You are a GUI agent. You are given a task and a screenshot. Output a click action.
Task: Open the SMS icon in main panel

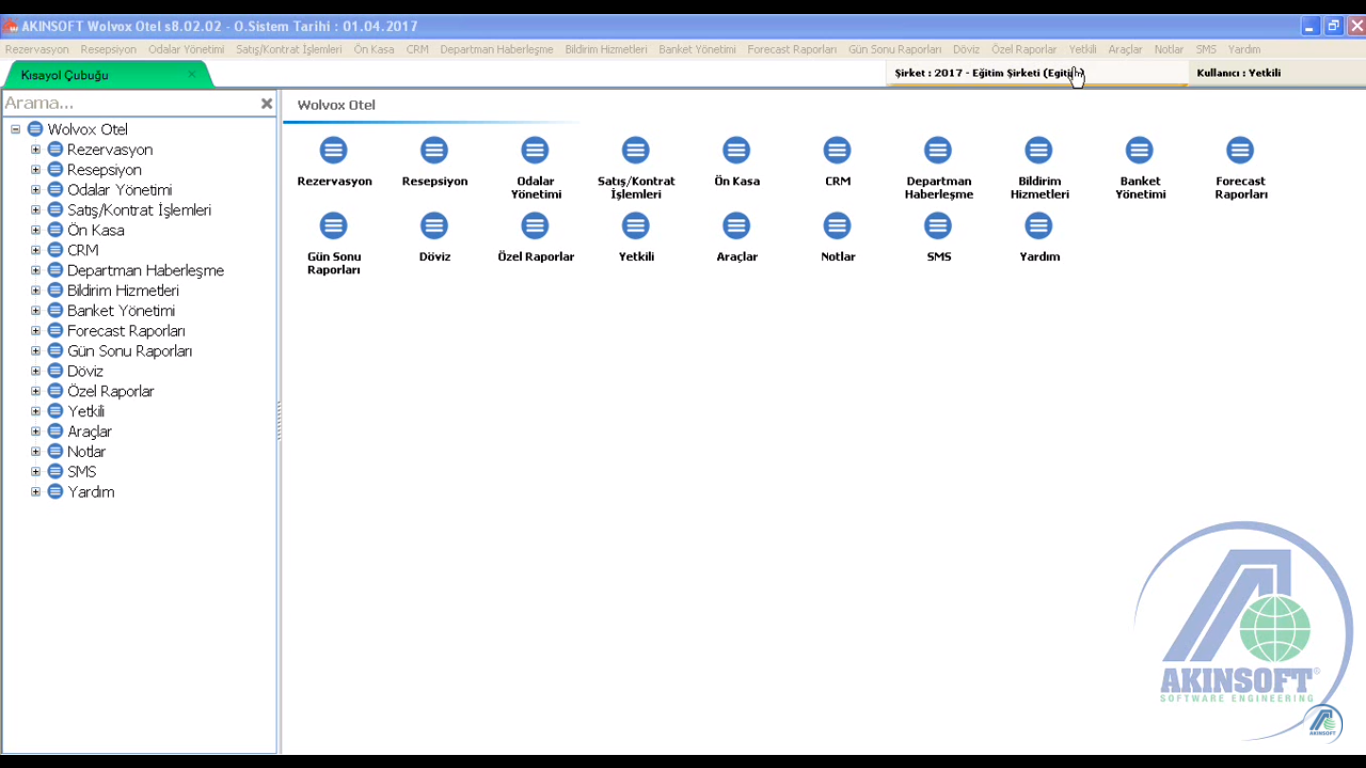click(938, 226)
